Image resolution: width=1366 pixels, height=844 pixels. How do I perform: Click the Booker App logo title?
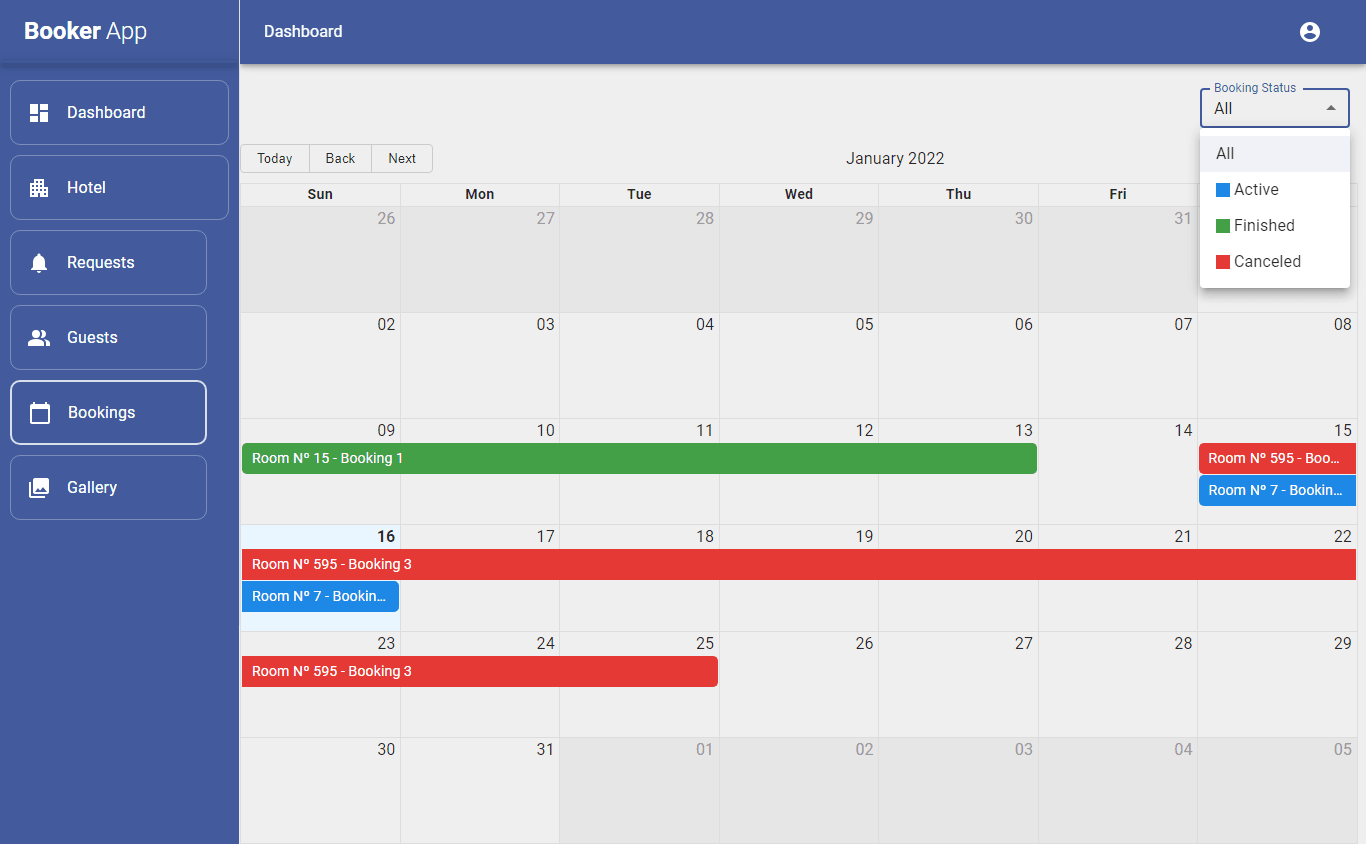point(86,31)
